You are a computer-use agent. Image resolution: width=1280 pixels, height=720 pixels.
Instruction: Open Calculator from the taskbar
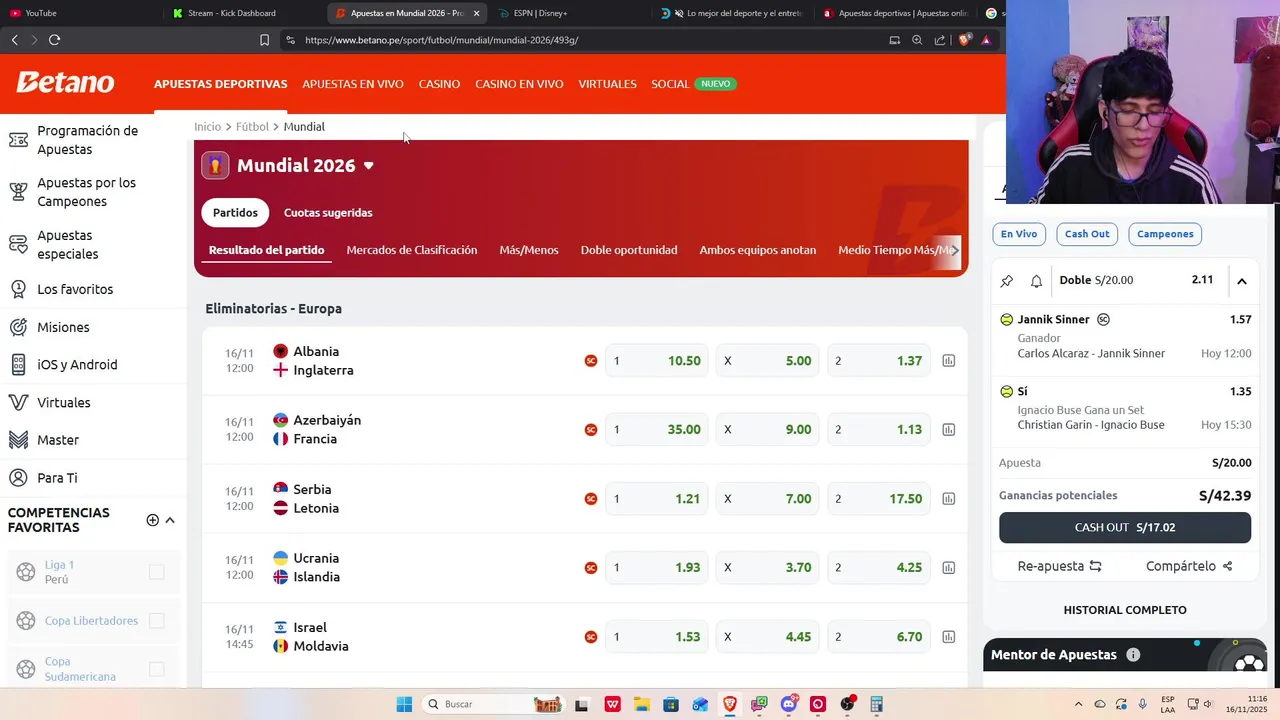tap(876, 704)
